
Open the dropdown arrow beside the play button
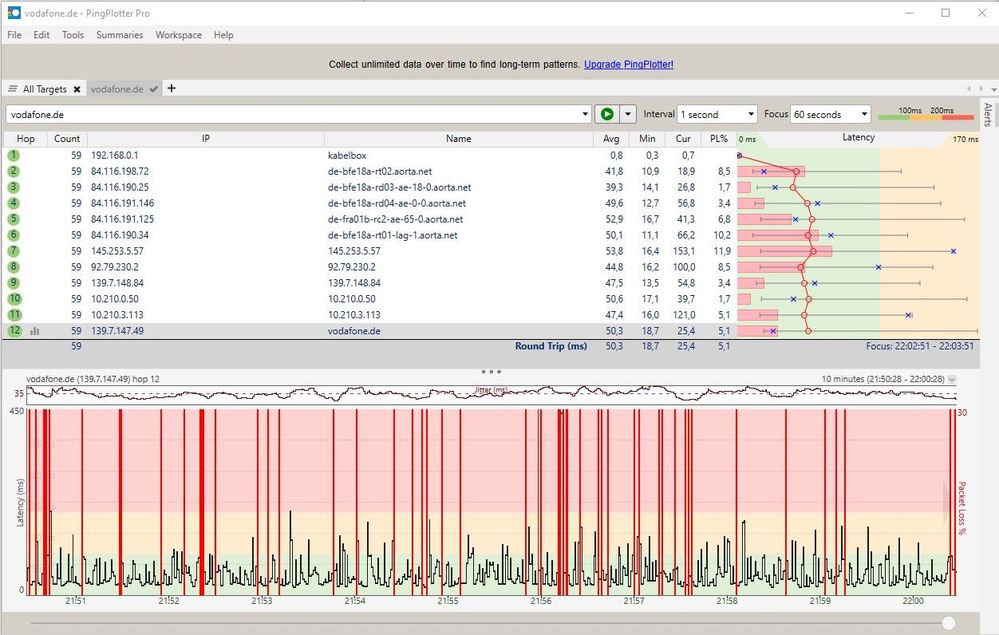coord(628,114)
